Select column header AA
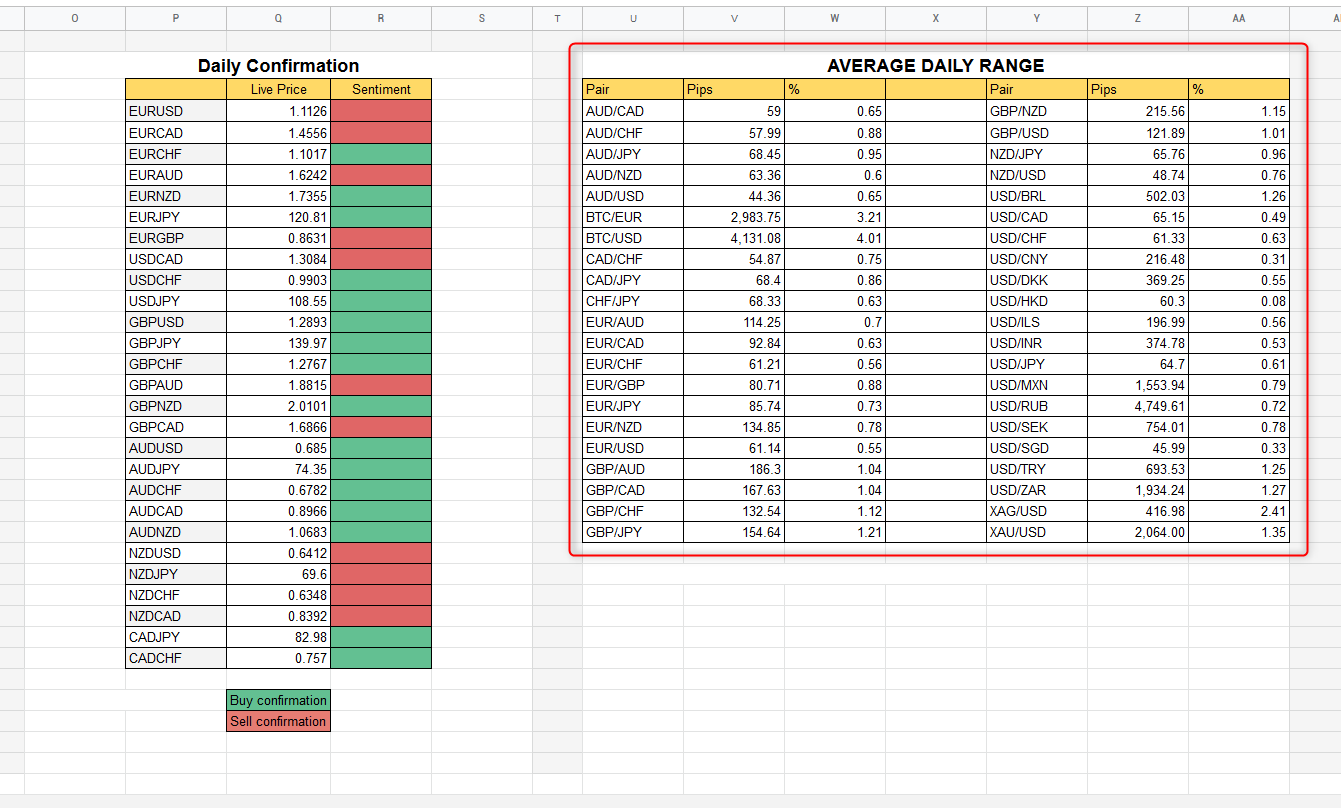 pyautogui.click(x=1239, y=17)
